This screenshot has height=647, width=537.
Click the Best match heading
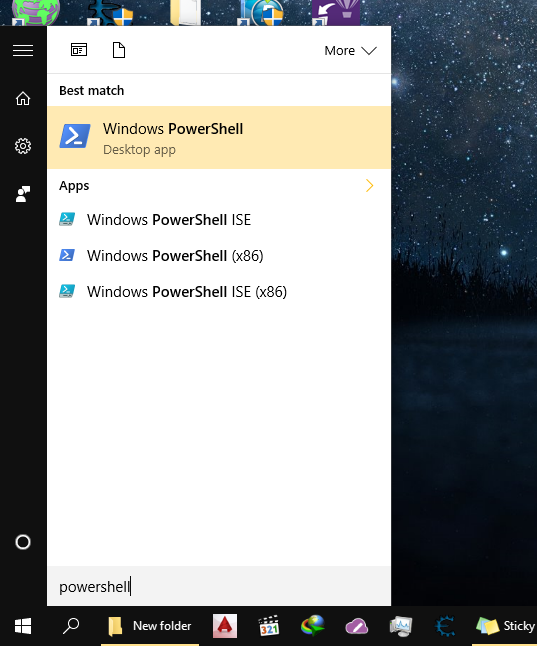click(92, 90)
